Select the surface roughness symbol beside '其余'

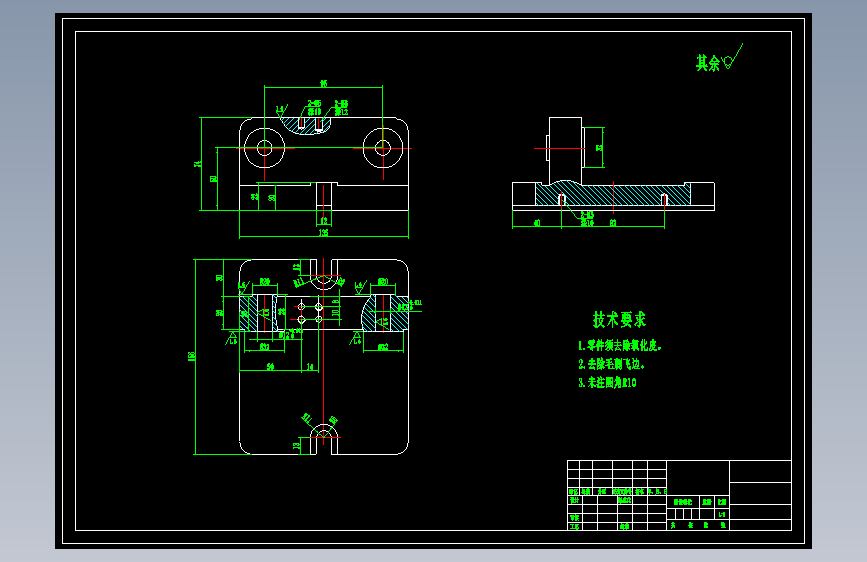click(733, 57)
